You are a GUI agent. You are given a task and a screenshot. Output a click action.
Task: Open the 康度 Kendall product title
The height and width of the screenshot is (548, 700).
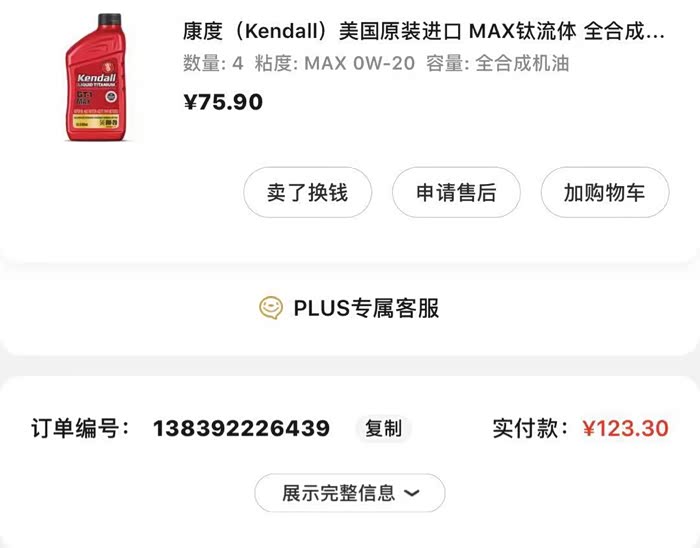tap(424, 32)
